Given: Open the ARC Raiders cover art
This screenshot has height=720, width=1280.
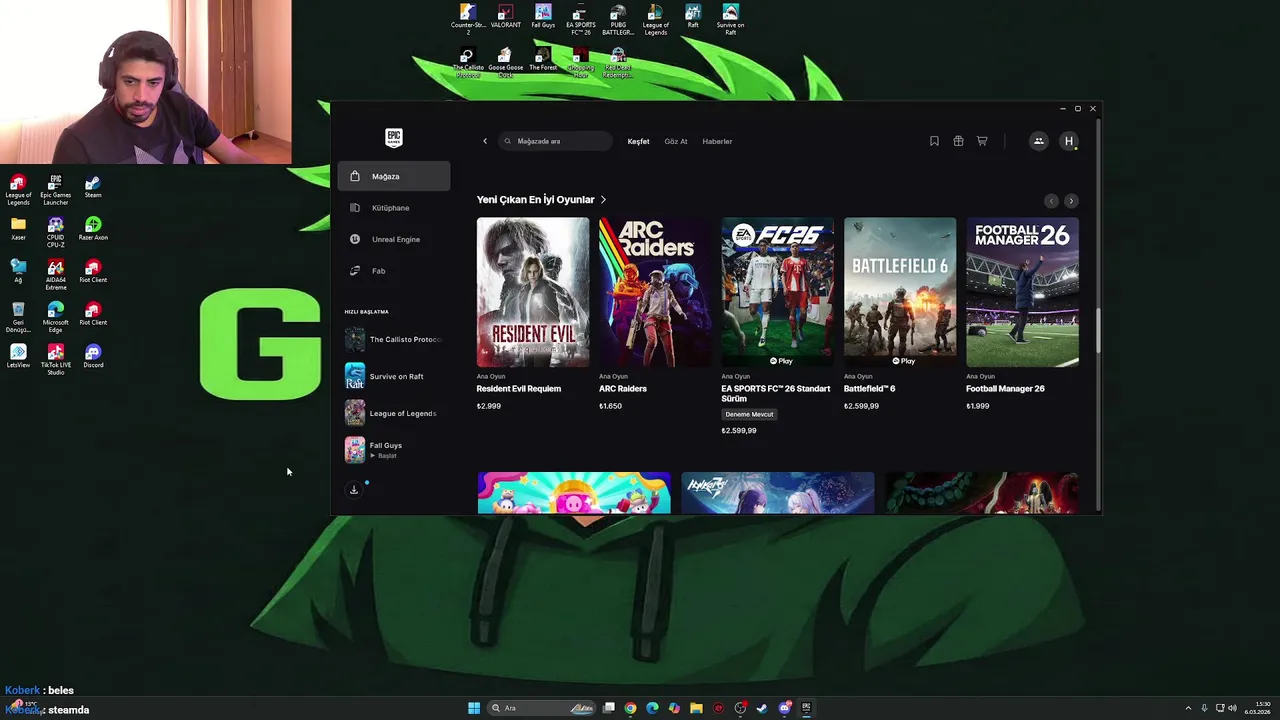Looking at the screenshot, I should coord(655,292).
